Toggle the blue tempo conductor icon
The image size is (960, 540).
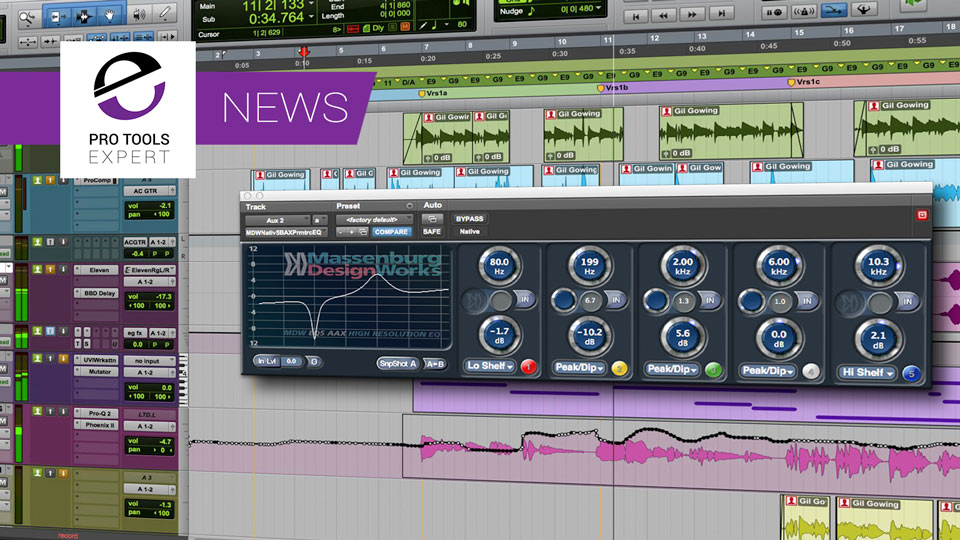point(833,10)
